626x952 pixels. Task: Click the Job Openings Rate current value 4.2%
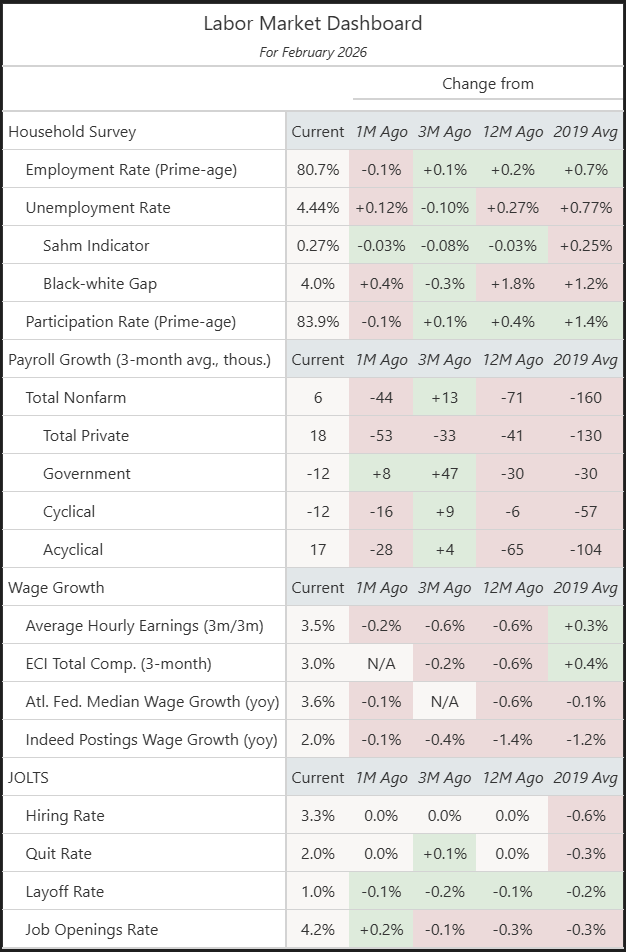(317, 930)
